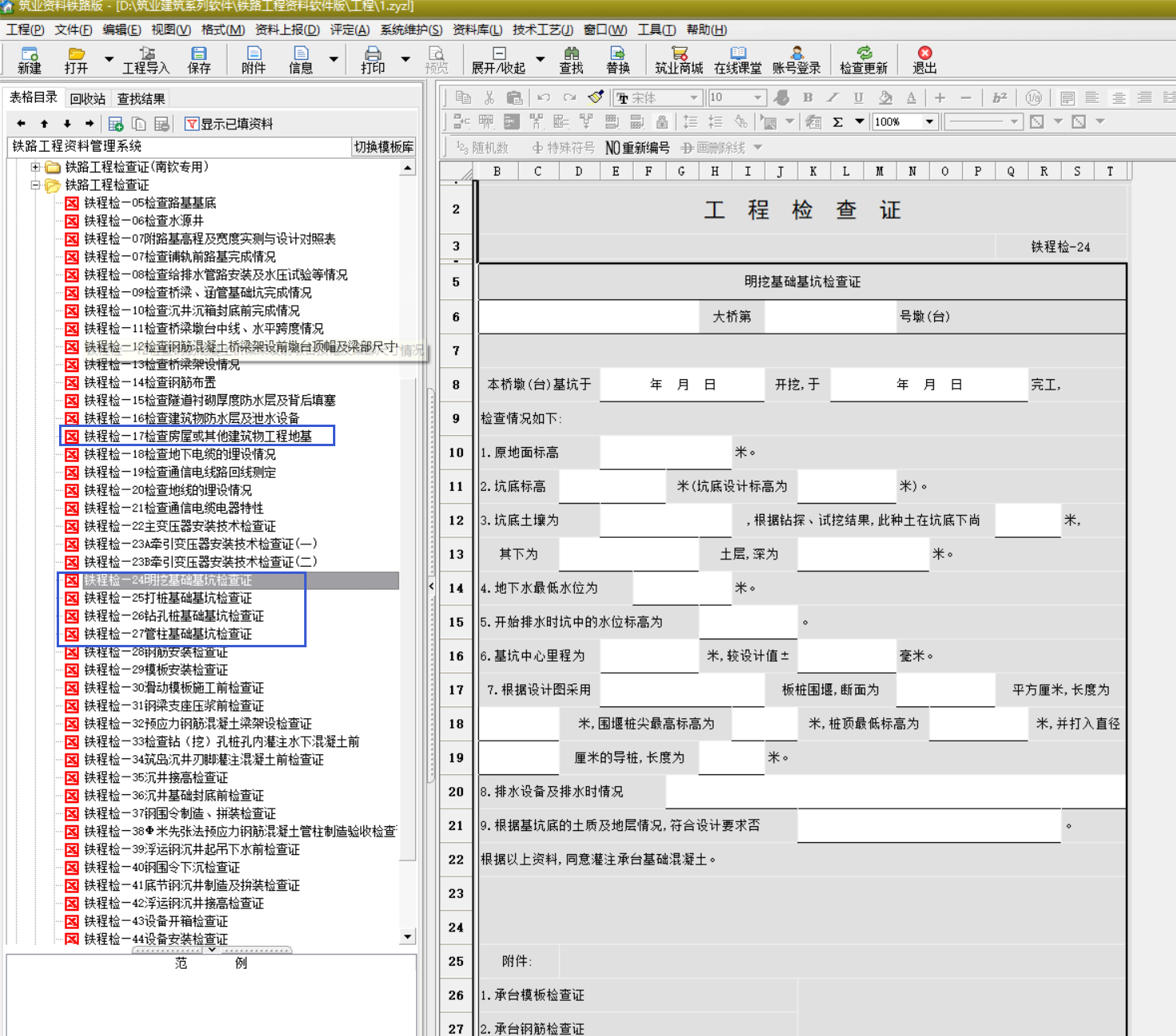Toggle center alignment button
The image size is (1176, 1036).
pos(1119,97)
